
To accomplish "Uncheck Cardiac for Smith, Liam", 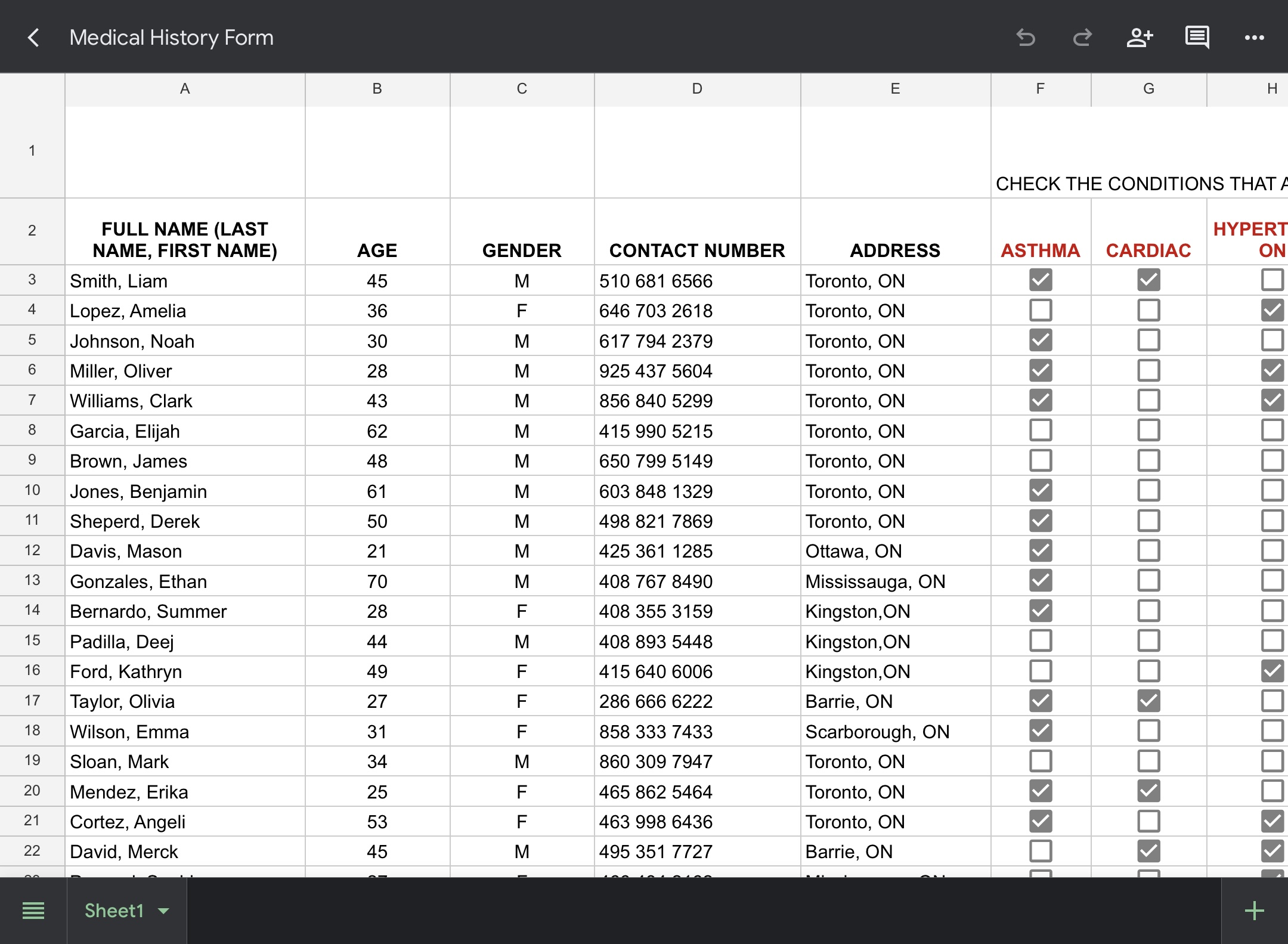I will [1148, 280].
